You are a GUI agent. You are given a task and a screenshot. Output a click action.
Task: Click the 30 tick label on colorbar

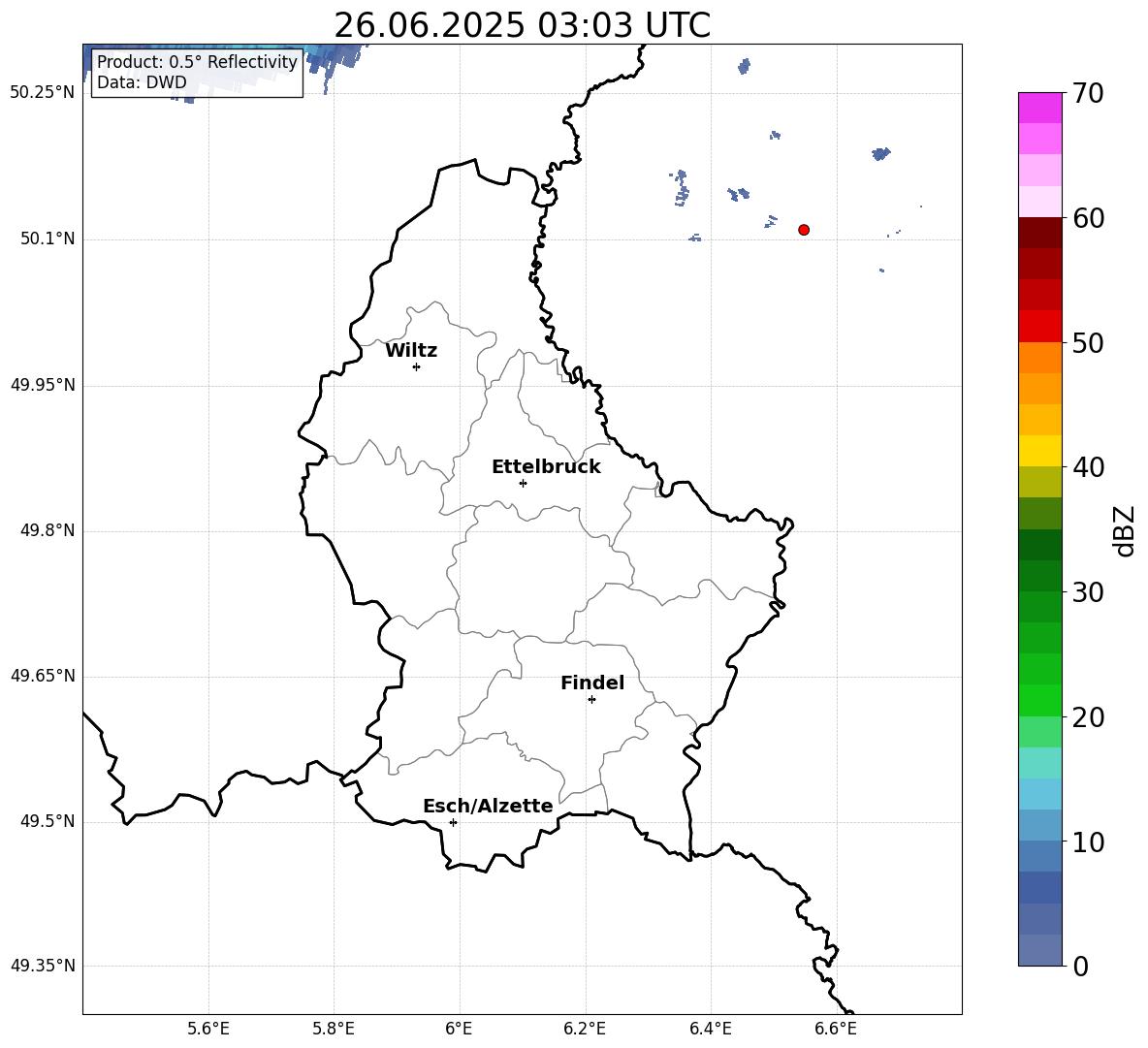point(1088,592)
